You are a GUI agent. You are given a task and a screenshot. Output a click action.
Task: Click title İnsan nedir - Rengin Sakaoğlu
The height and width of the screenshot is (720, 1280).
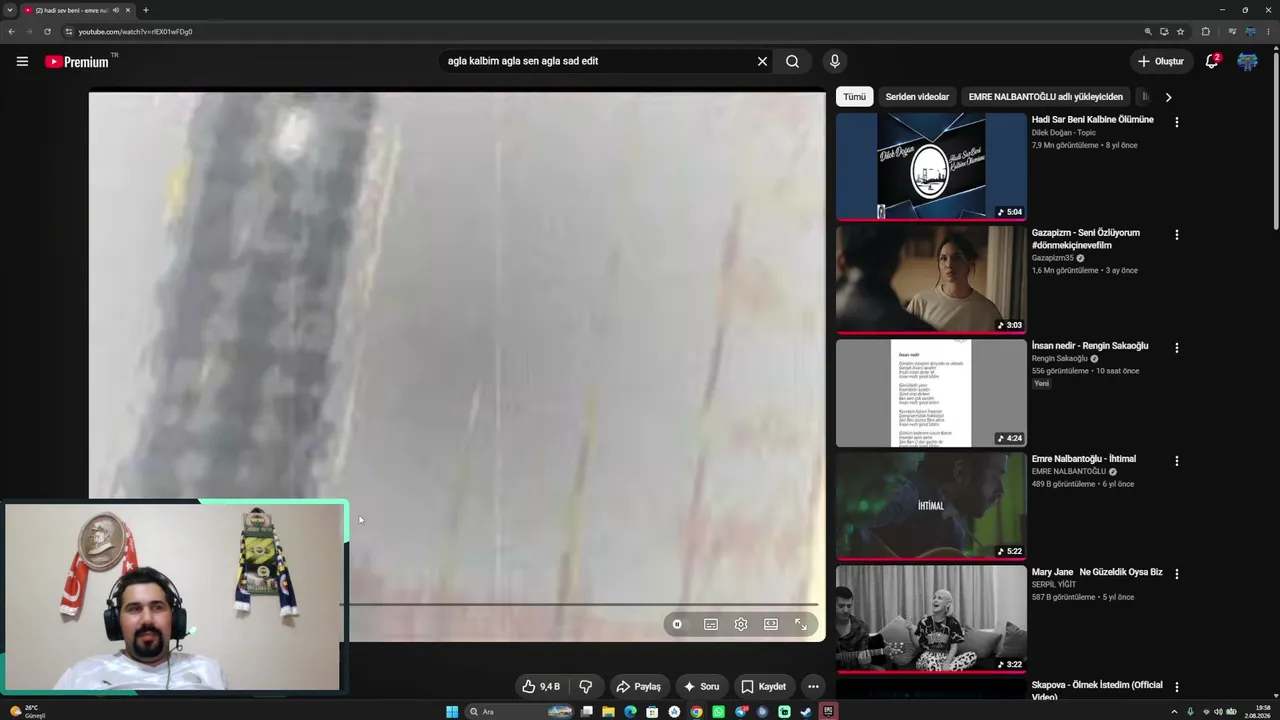[1090, 346]
